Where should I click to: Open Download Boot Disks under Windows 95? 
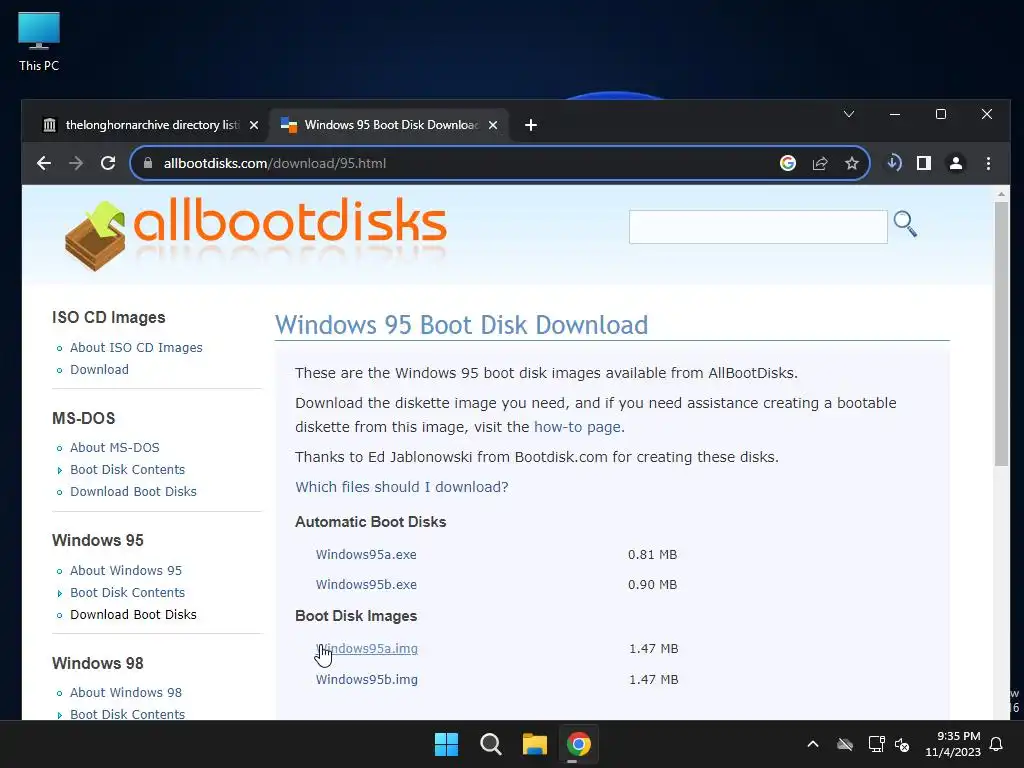[x=133, y=615]
